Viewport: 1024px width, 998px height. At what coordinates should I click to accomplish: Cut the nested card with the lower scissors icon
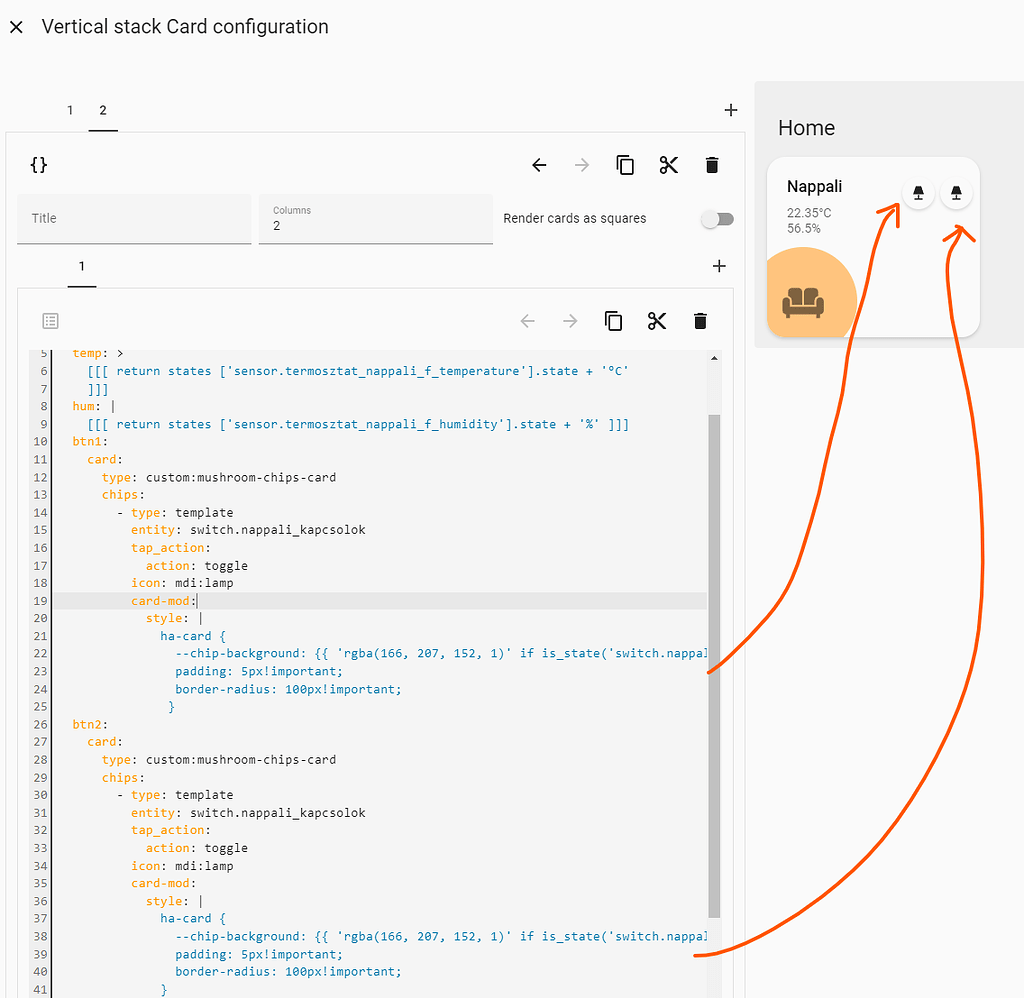click(x=657, y=321)
